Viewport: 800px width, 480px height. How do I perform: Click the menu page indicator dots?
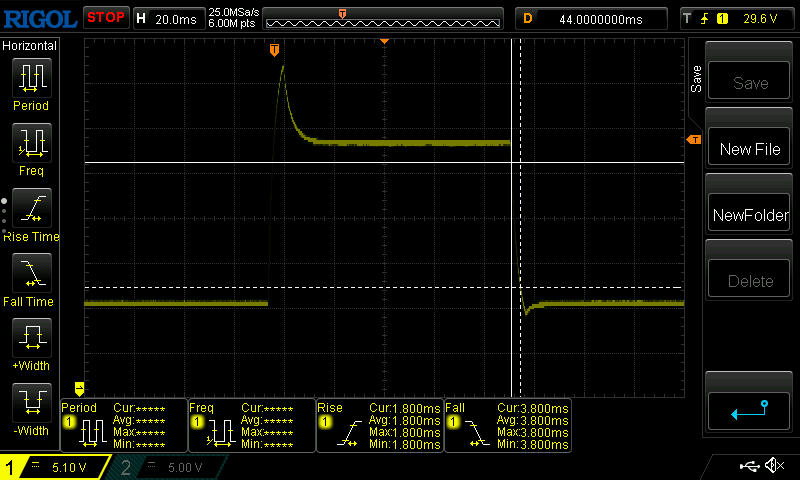pos(4,216)
